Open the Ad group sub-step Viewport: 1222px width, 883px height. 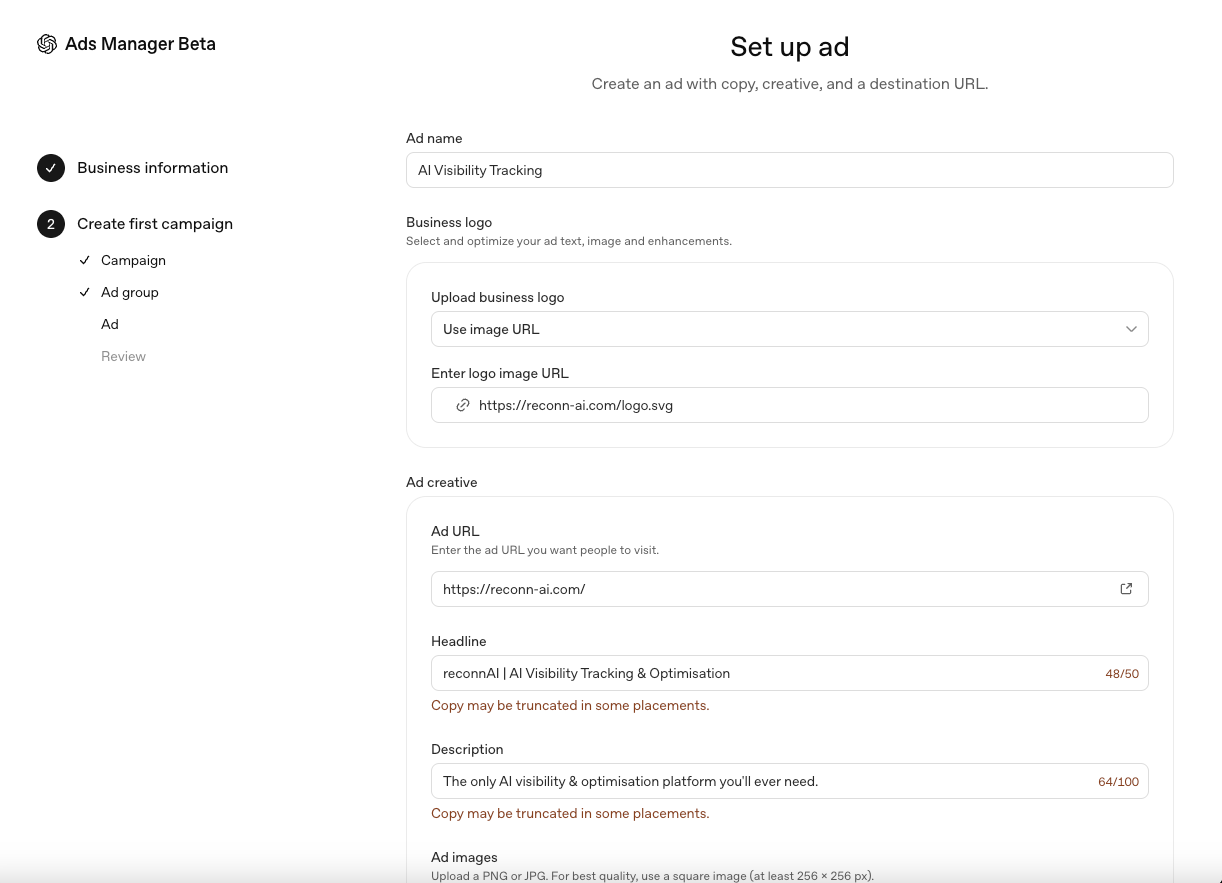pos(130,292)
